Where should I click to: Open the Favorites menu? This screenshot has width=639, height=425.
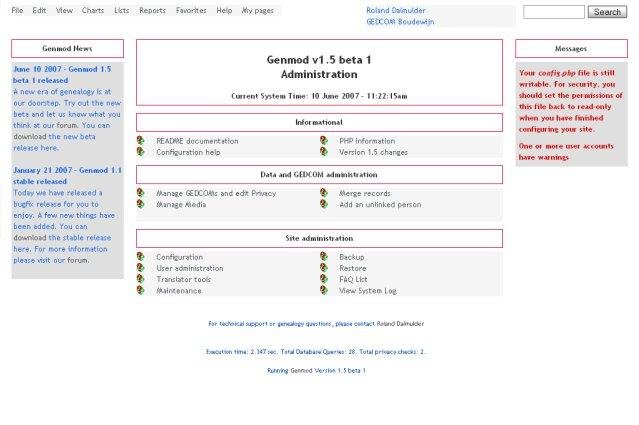click(191, 11)
